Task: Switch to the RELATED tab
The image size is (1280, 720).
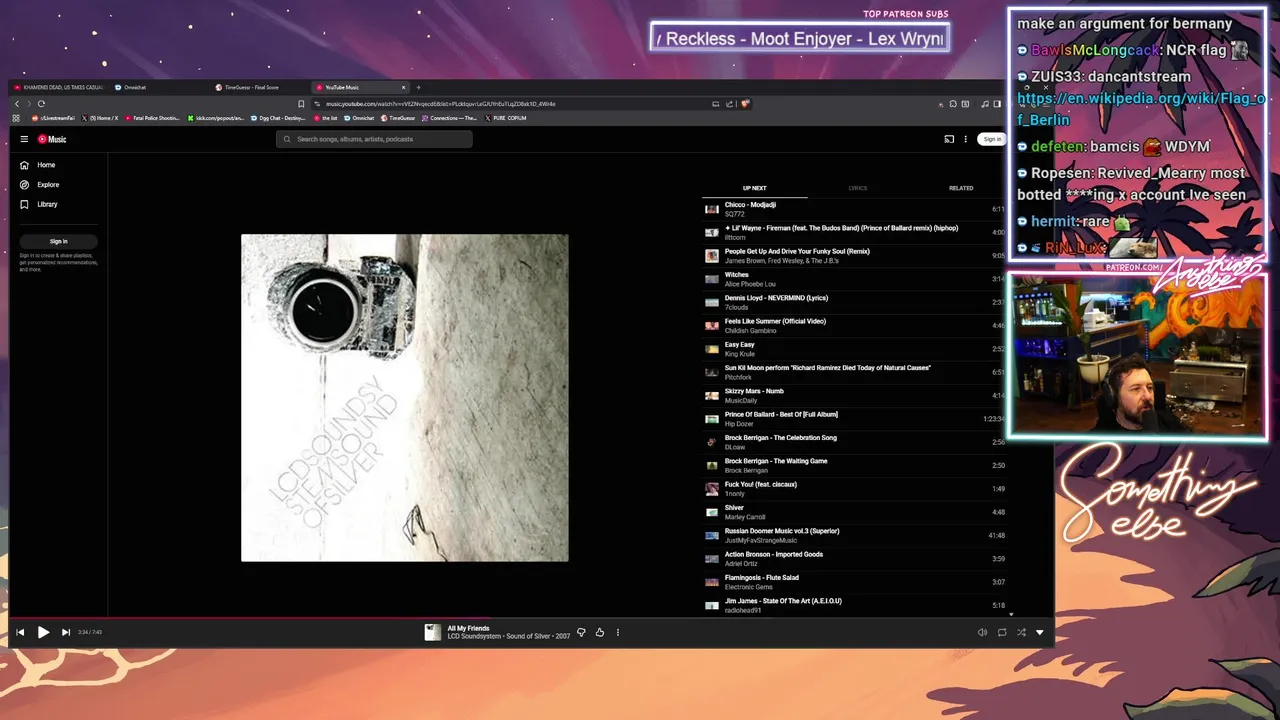Action: coord(961,188)
